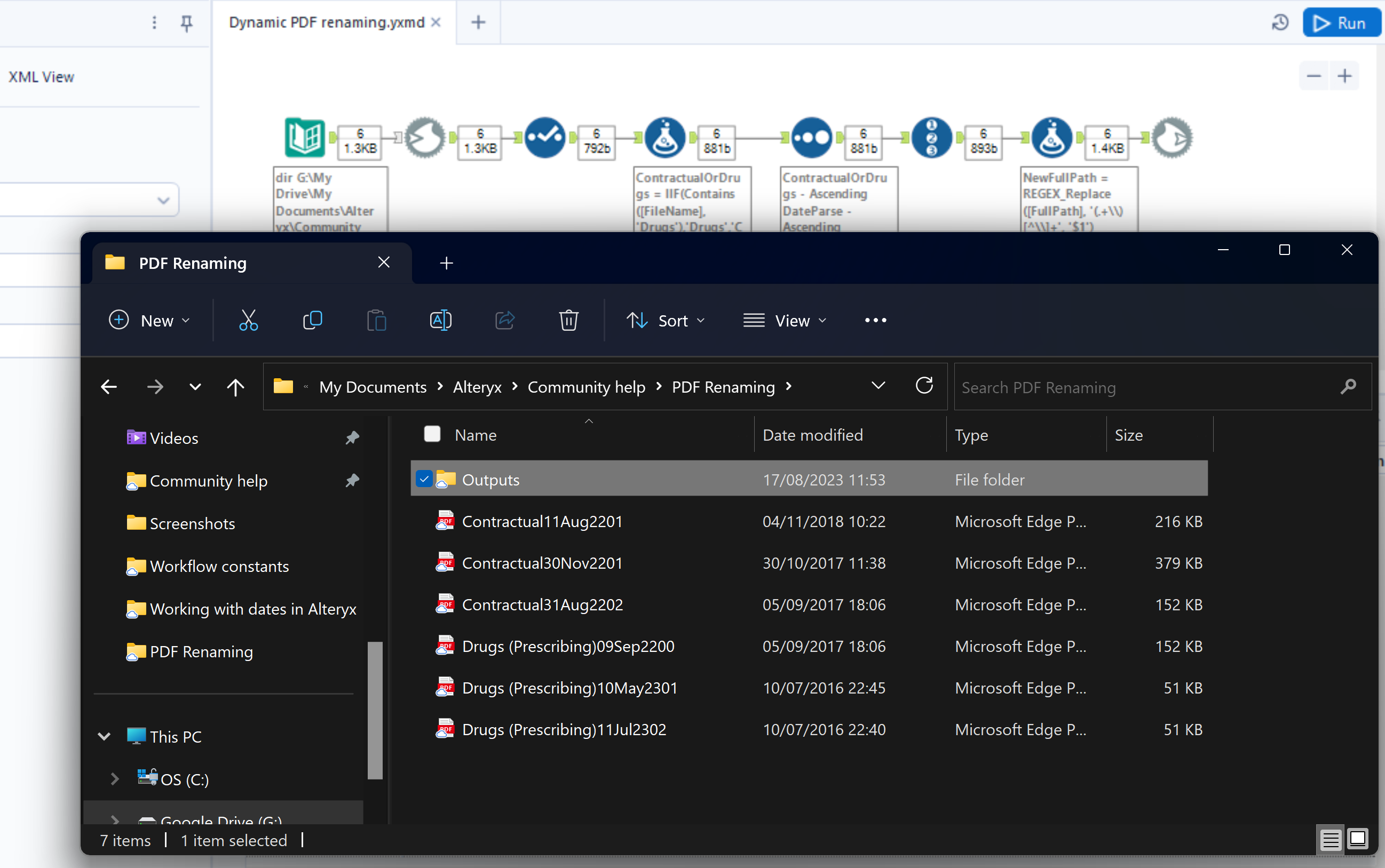Screen dimensions: 1385x868
Task: Click the final gray macro gear tool
Action: pyautogui.click(x=1173, y=138)
